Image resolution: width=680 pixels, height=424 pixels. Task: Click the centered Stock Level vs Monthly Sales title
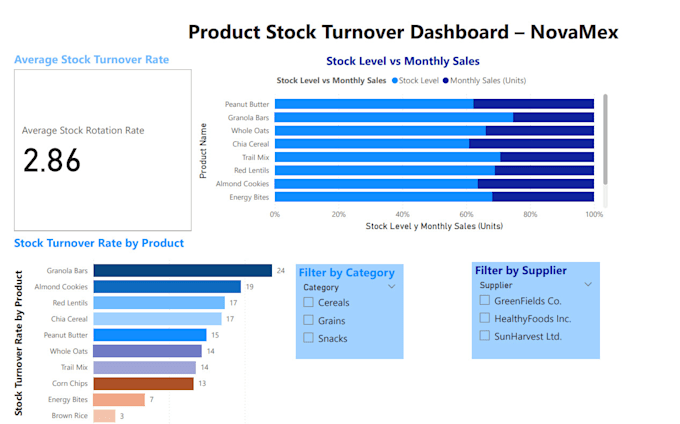click(x=403, y=61)
